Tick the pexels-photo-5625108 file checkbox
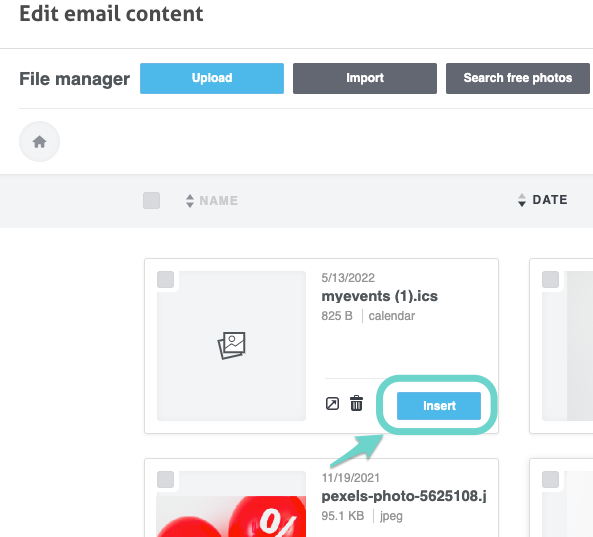This screenshot has height=537, width=593. 165,480
